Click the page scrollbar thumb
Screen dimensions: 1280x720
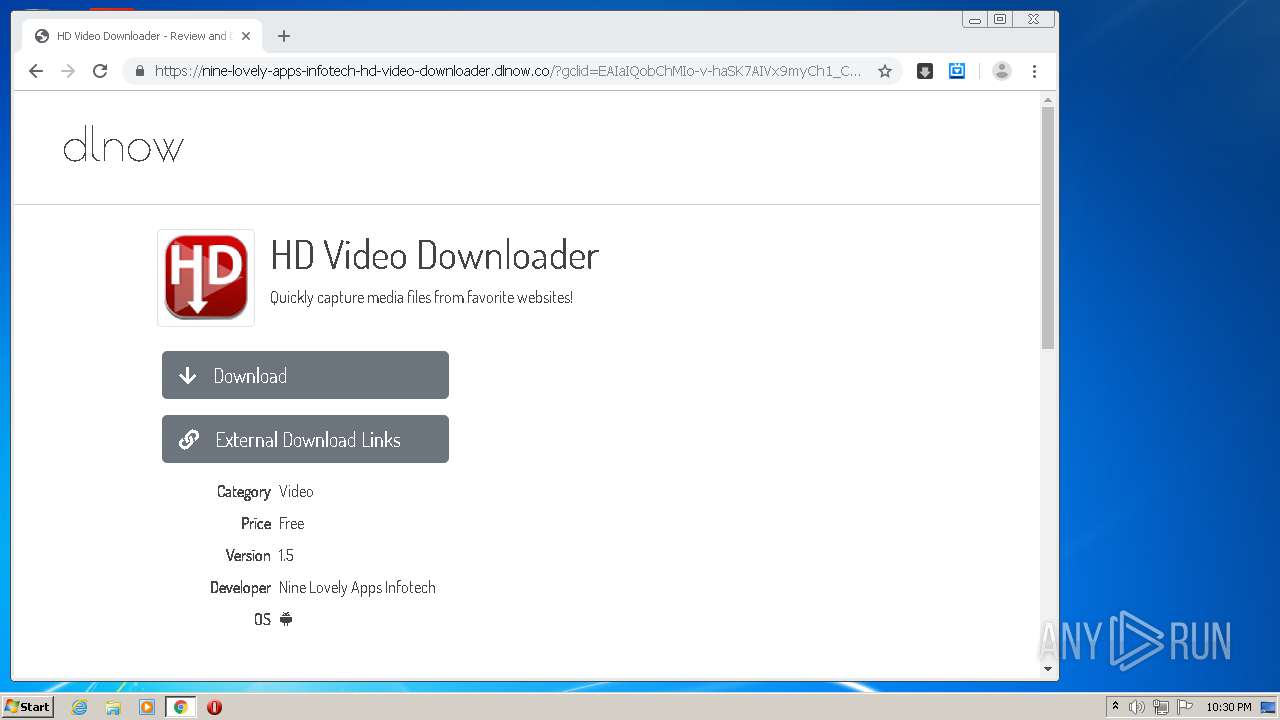pos(1048,228)
